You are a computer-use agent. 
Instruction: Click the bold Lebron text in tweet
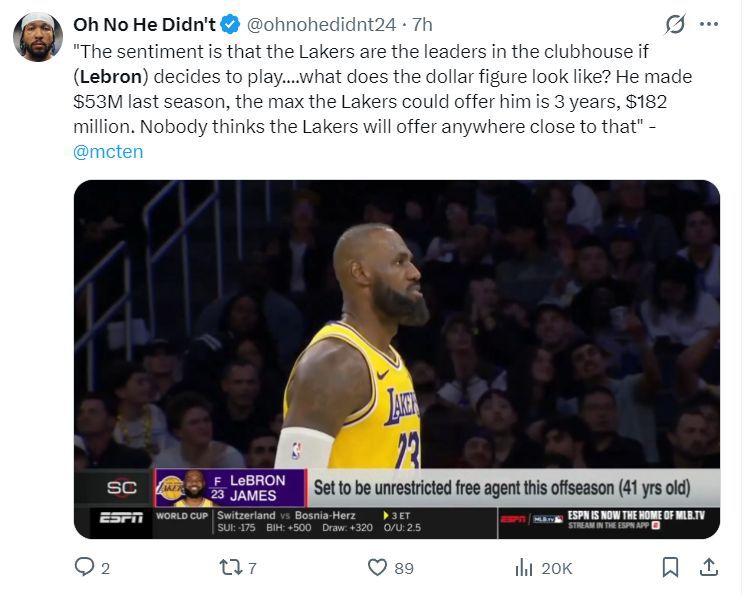tap(111, 77)
